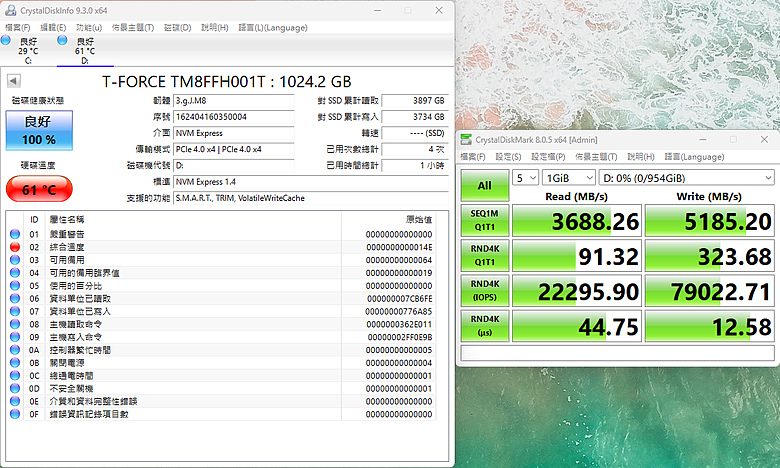Viewport: 780px width, 468px height.
Task: Click the 原始值 column header
Action: click(419, 219)
